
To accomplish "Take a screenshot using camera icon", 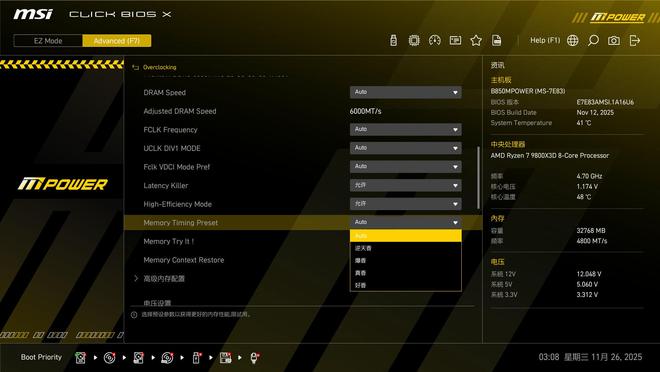I will 614,40.
